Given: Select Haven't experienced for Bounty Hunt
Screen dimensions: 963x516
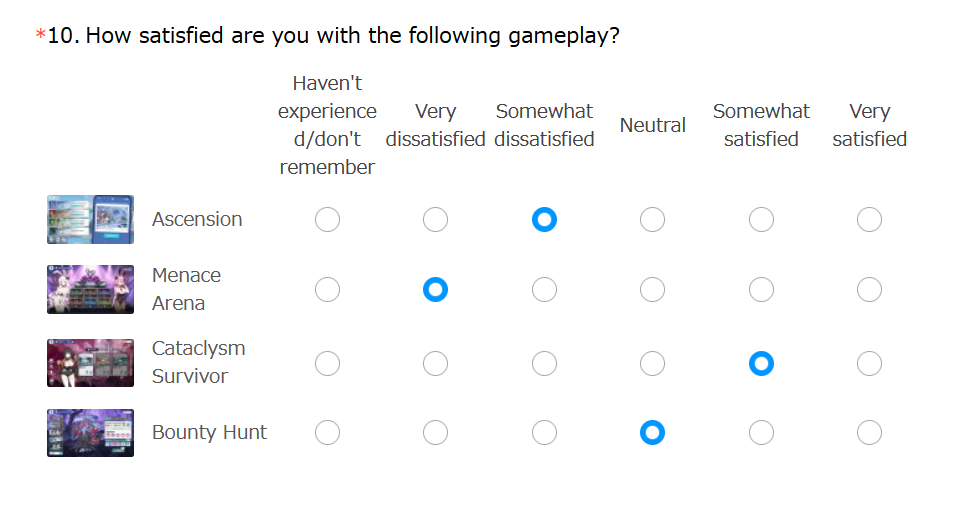Looking at the screenshot, I should [327, 432].
